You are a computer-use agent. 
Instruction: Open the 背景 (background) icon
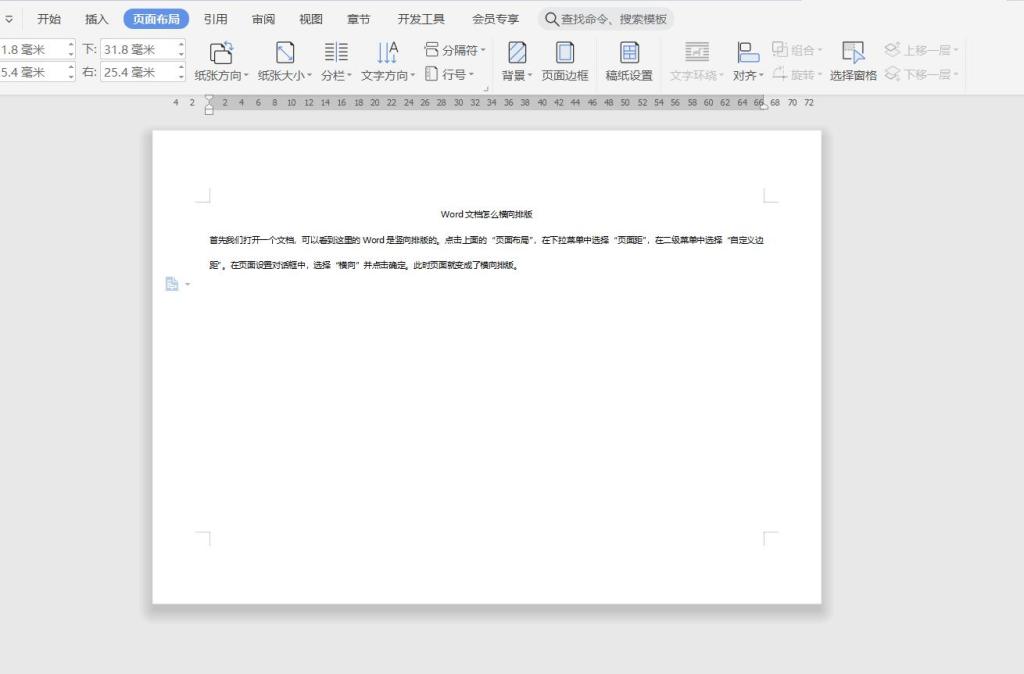517,53
